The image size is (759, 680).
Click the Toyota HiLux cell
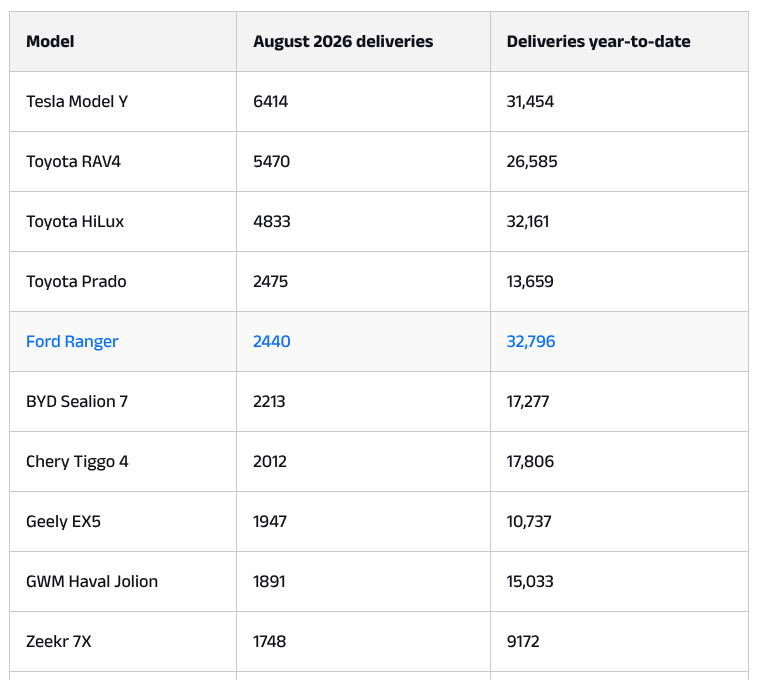pyautogui.click(x=123, y=222)
